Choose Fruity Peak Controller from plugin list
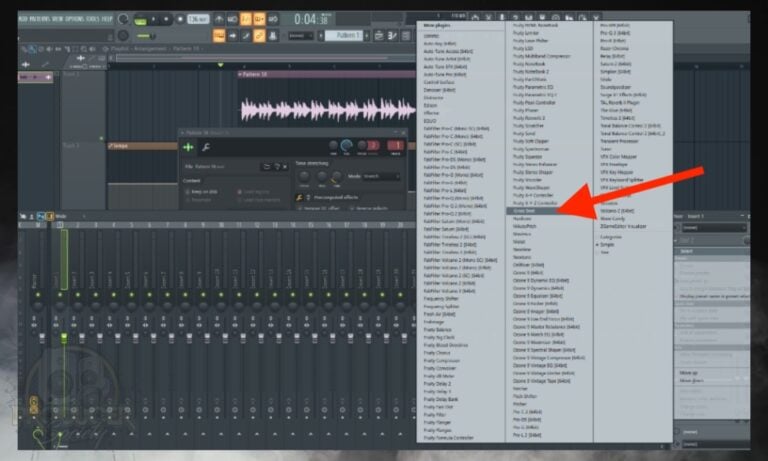This screenshot has width=768, height=461. point(534,102)
